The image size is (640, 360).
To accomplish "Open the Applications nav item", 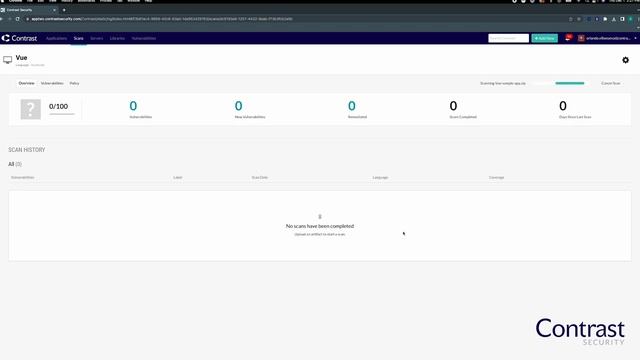I will tap(56, 38).
